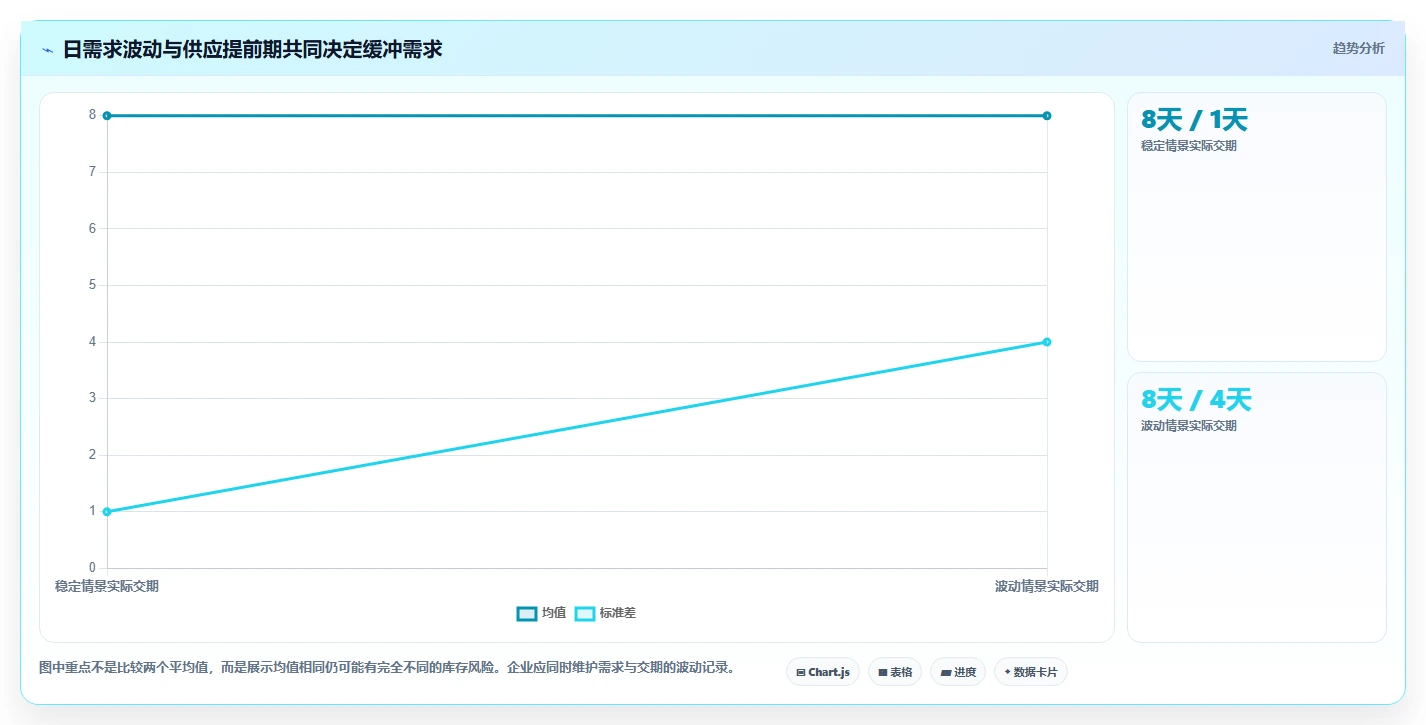
Task: Toggle the 标准差 legend swatch
Action: [x=585, y=613]
